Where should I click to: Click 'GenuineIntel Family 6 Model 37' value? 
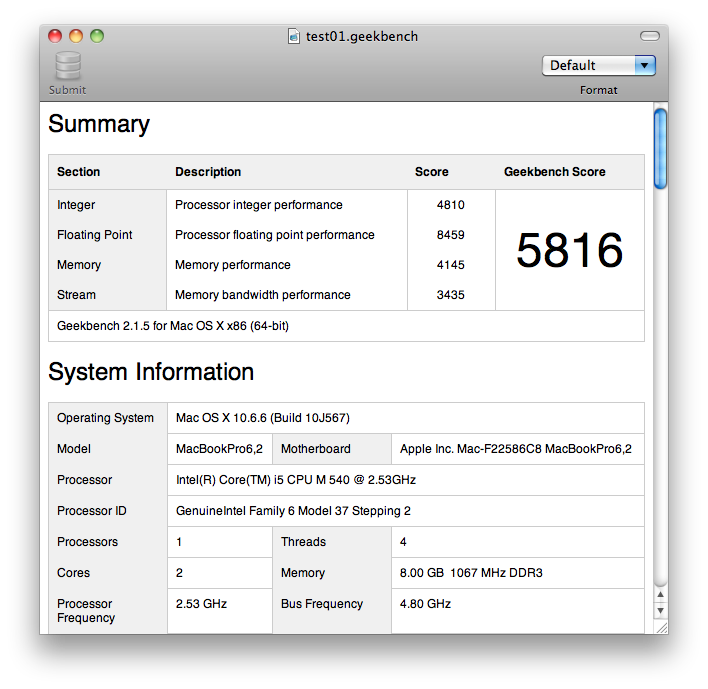293,511
